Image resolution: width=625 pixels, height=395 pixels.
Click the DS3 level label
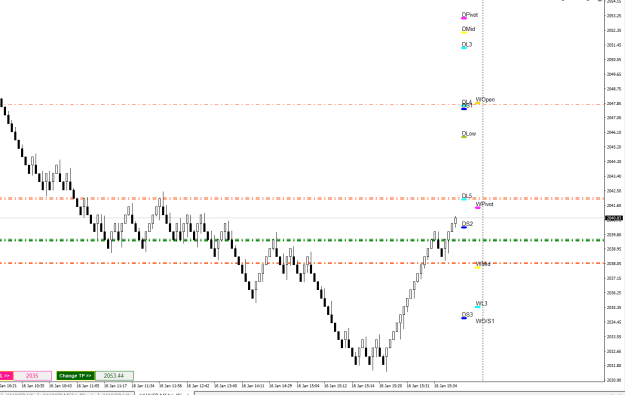[x=467, y=315]
